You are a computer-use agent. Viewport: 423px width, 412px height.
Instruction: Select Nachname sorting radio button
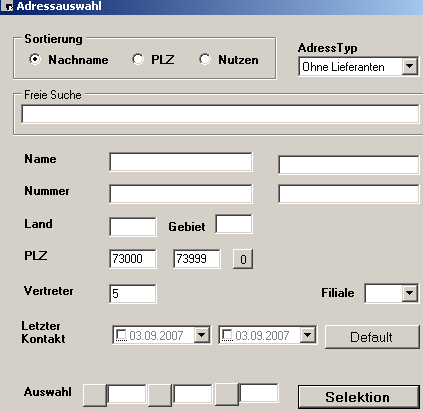[35, 59]
